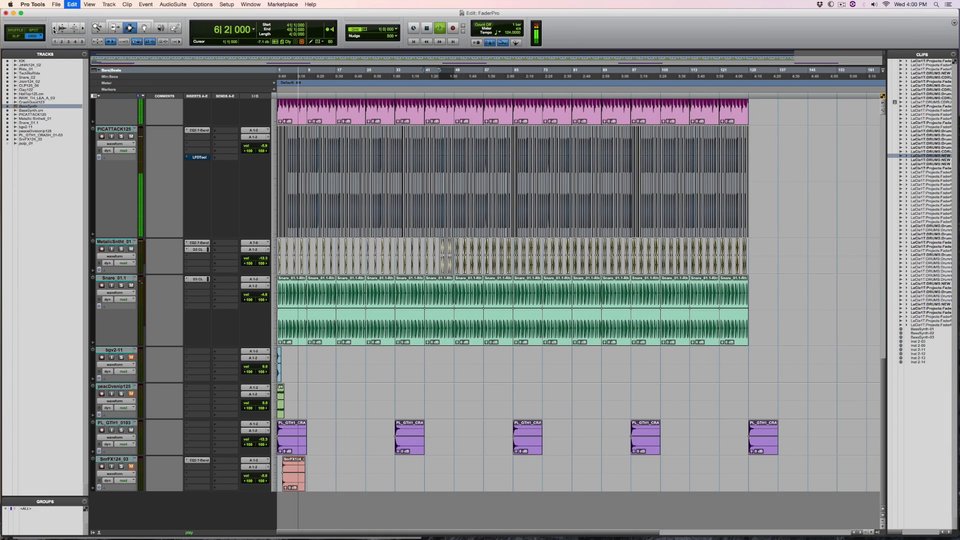
Task: Open automation mode dropdown on SnrFX124 track
Action: [x=125, y=481]
